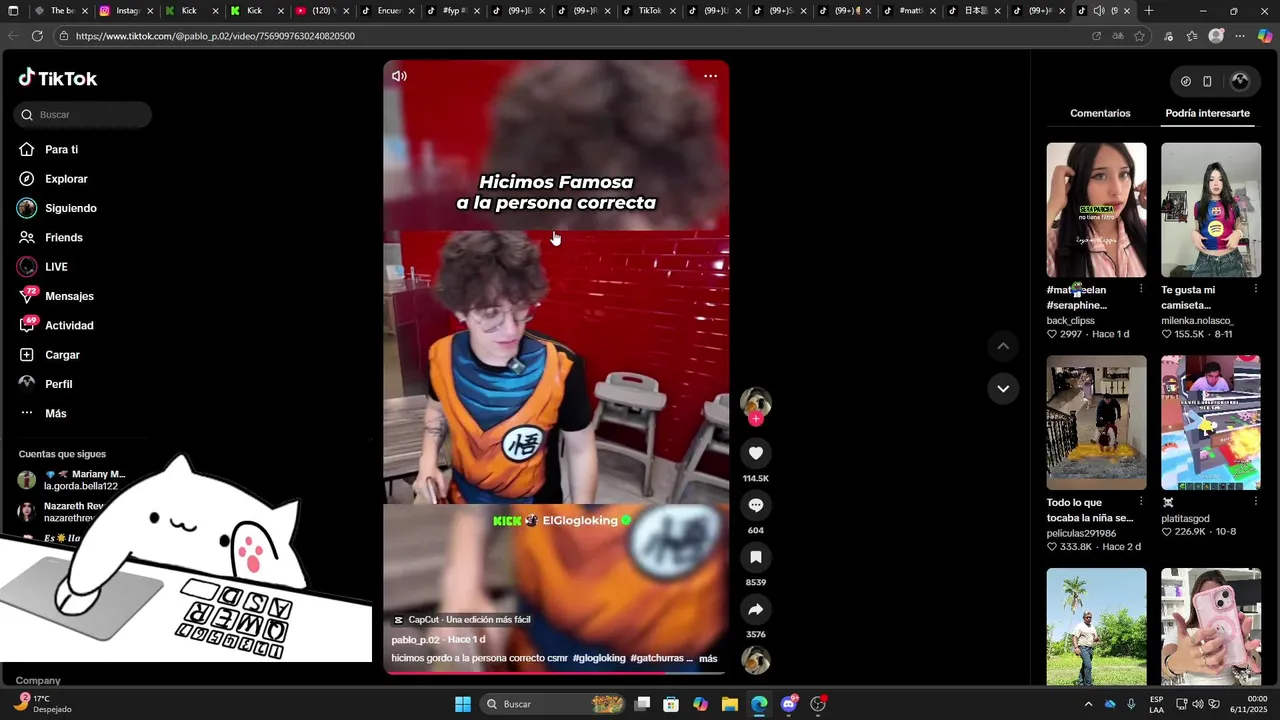Click the weather widget showing 17°C
This screenshot has width=1280, height=720.
42,703
